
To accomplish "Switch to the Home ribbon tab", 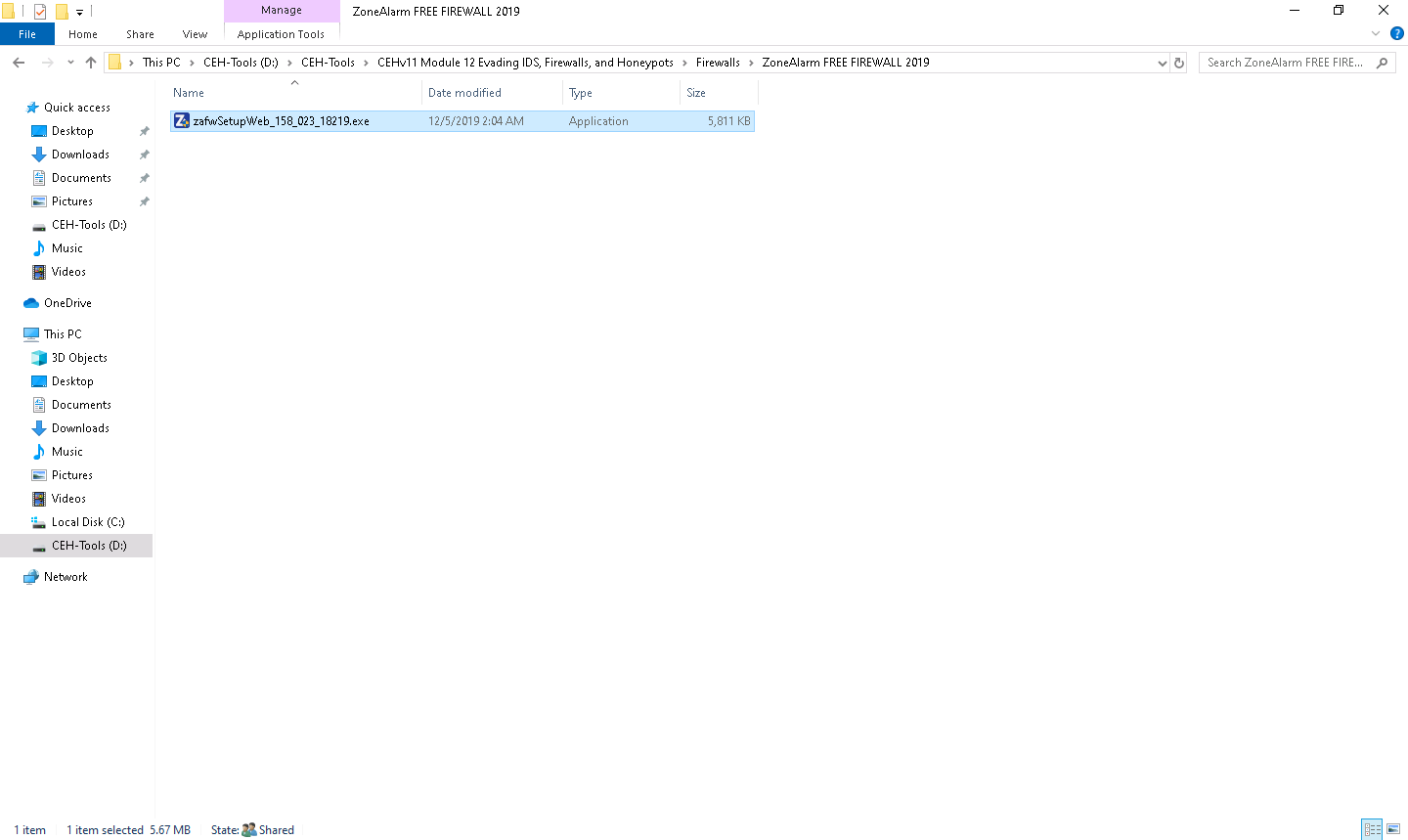I will [83, 34].
